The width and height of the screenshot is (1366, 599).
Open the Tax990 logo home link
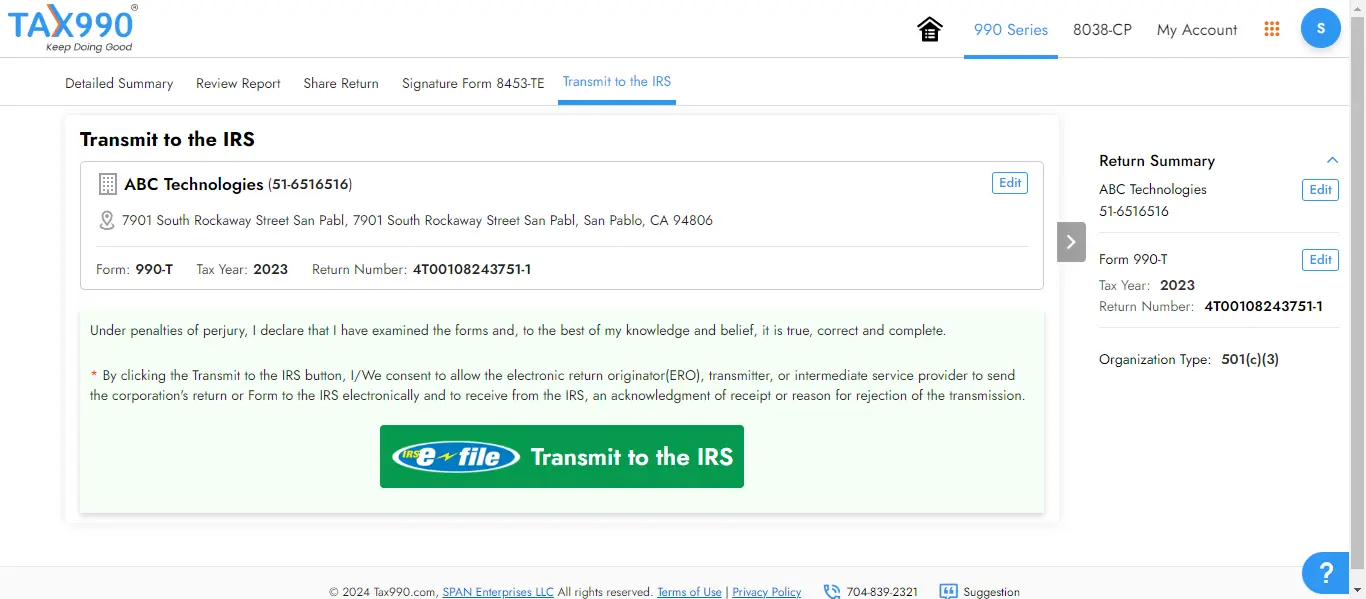(72, 28)
